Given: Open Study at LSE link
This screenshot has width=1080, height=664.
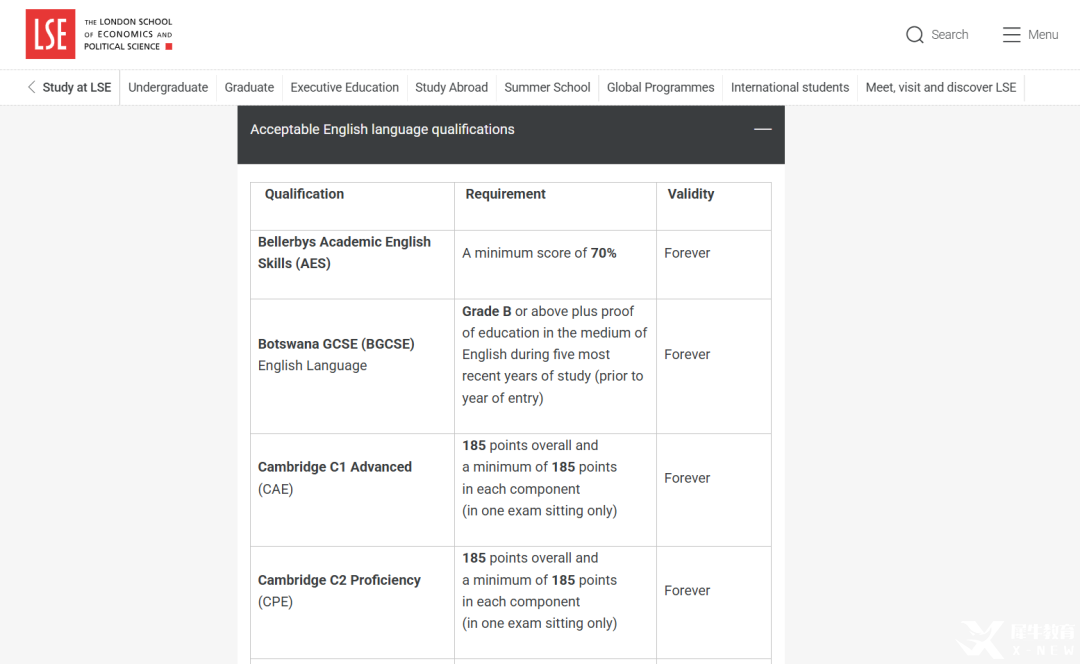Looking at the screenshot, I should point(76,87).
